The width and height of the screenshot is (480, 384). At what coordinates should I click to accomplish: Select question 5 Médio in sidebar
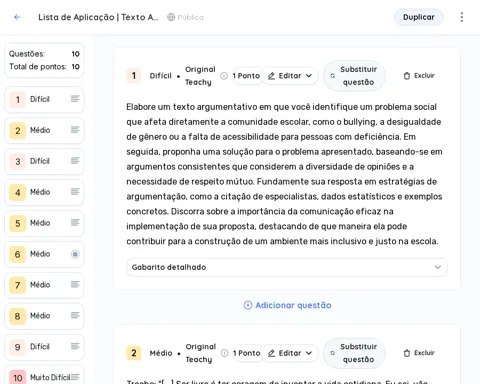(x=44, y=223)
